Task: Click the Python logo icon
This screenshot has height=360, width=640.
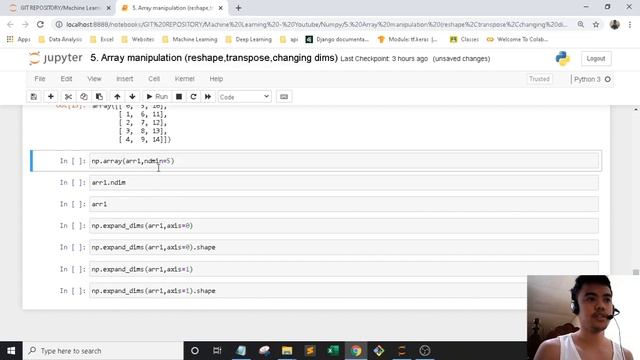Action: click(562, 58)
